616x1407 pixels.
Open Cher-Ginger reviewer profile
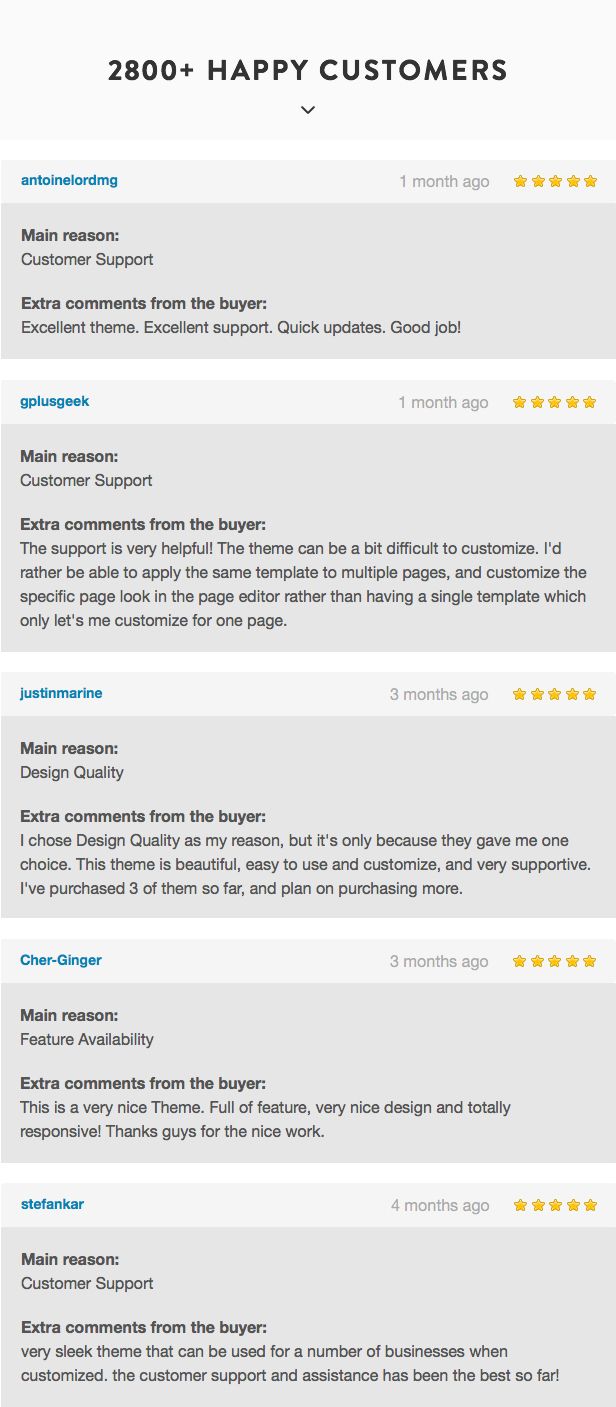click(x=61, y=961)
